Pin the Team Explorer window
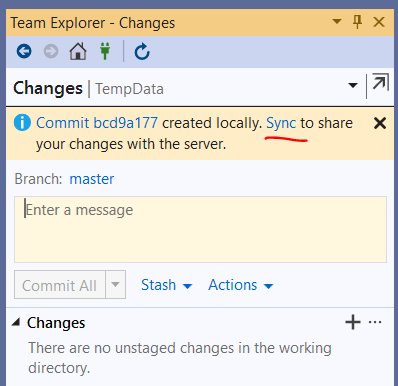398x386 pixels. pos(358,22)
